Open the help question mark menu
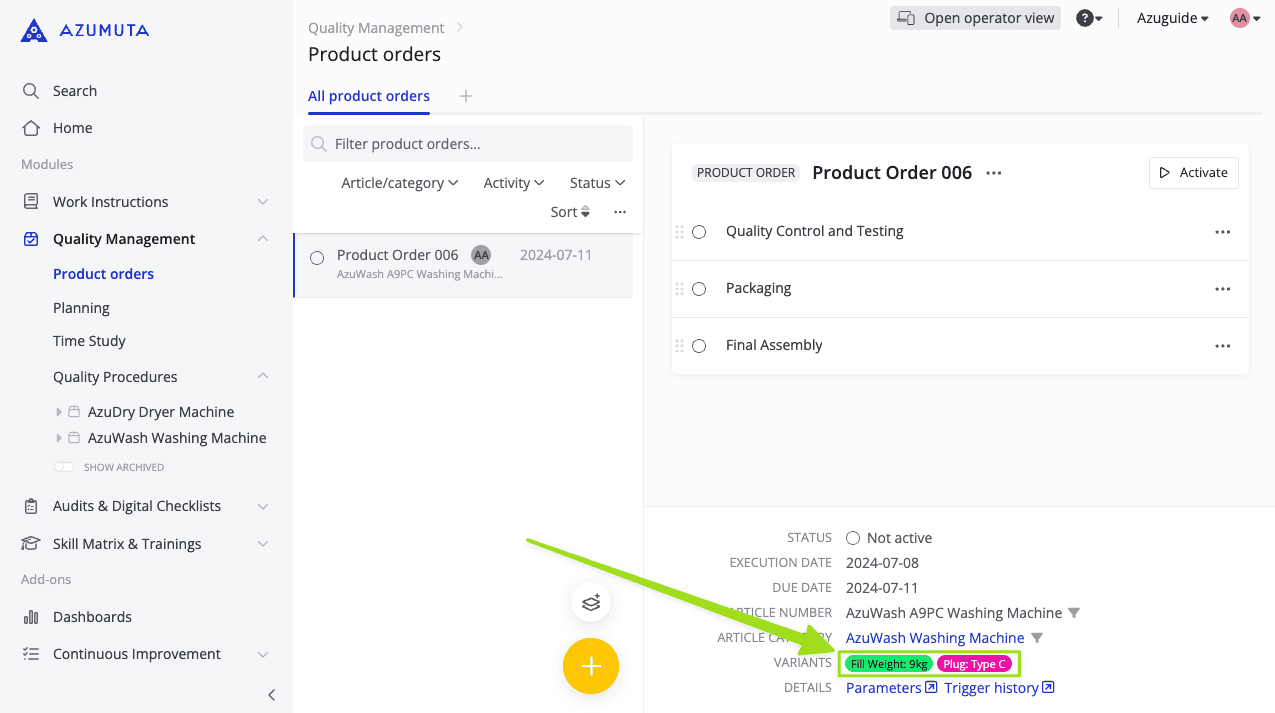The image size is (1275, 713). pyautogui.click(x=1089, y=18)
